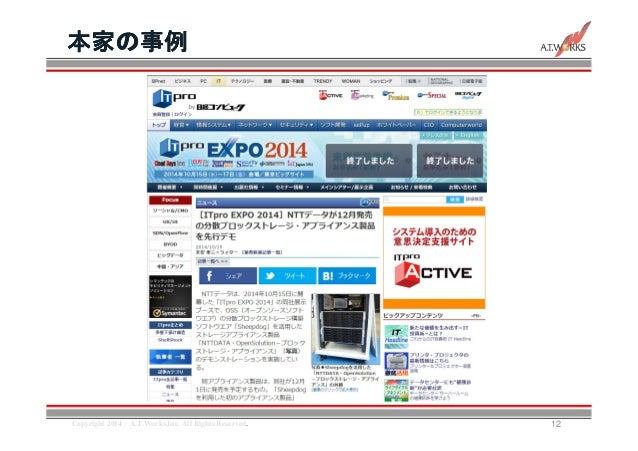Click the ログイン link below the logo

183,114
